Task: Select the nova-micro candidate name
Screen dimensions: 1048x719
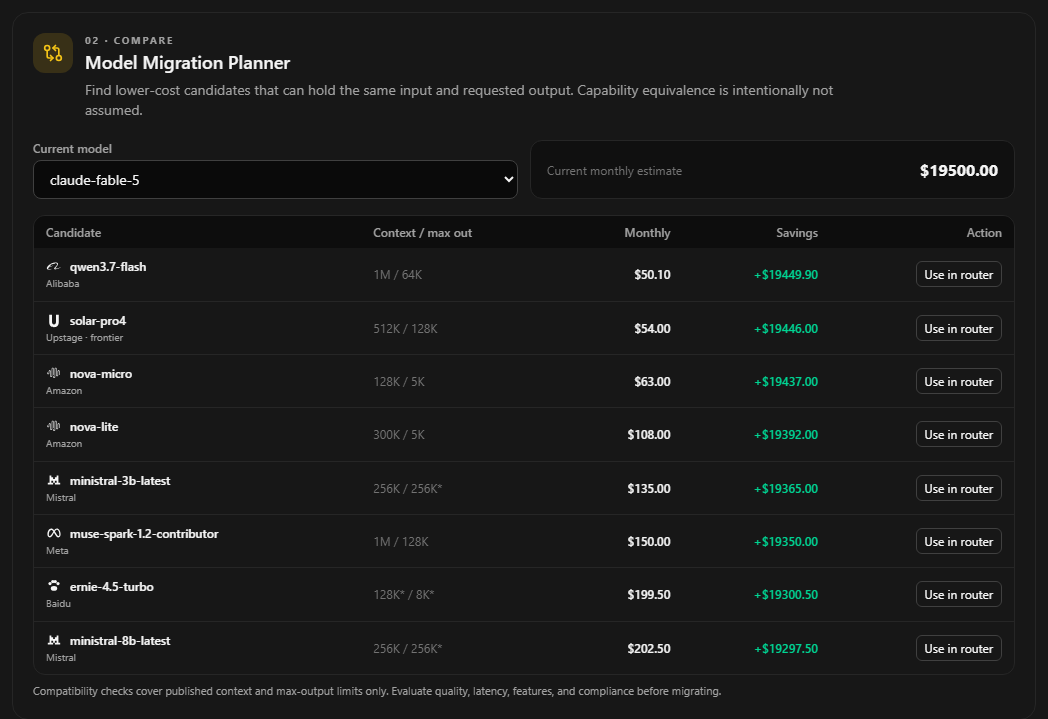Action: click(x=101, y=374)
